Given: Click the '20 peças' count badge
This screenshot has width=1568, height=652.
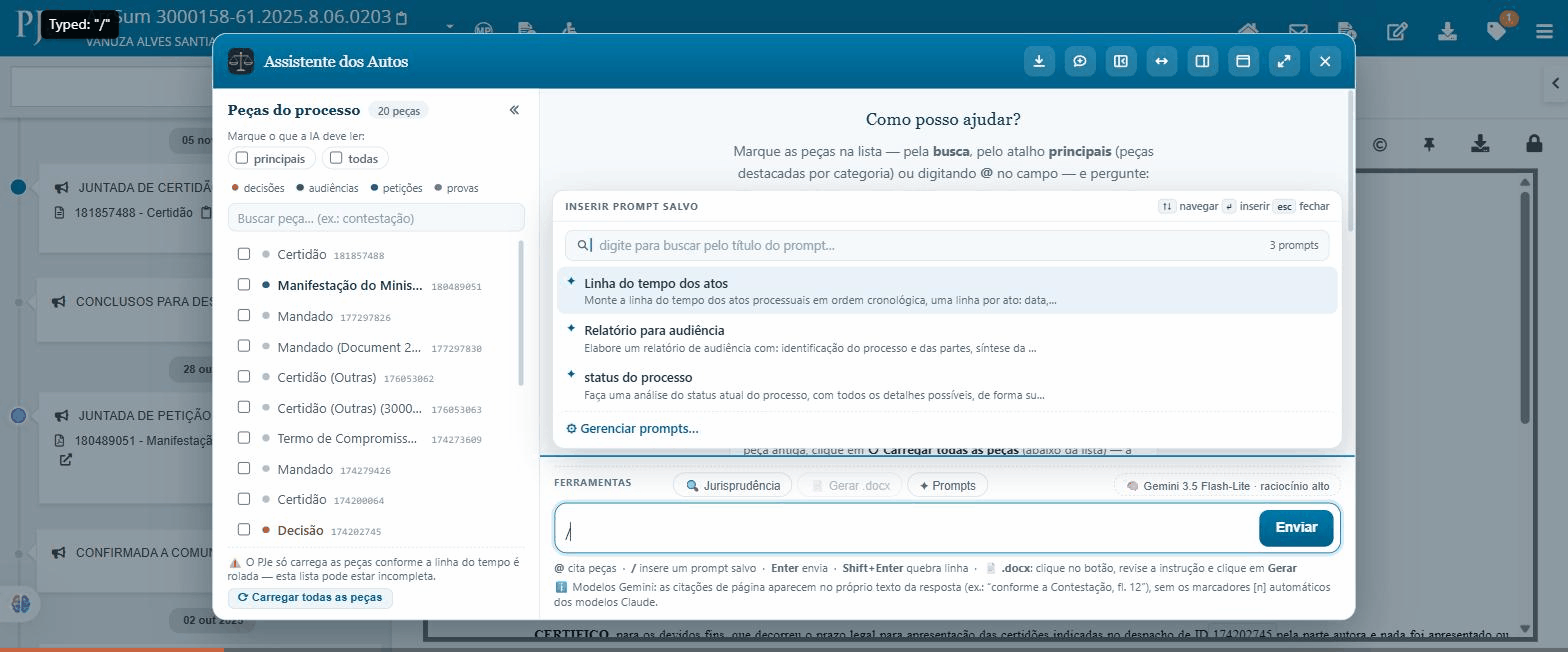Looking at the screenshot, I should click(x=398, y=110).
